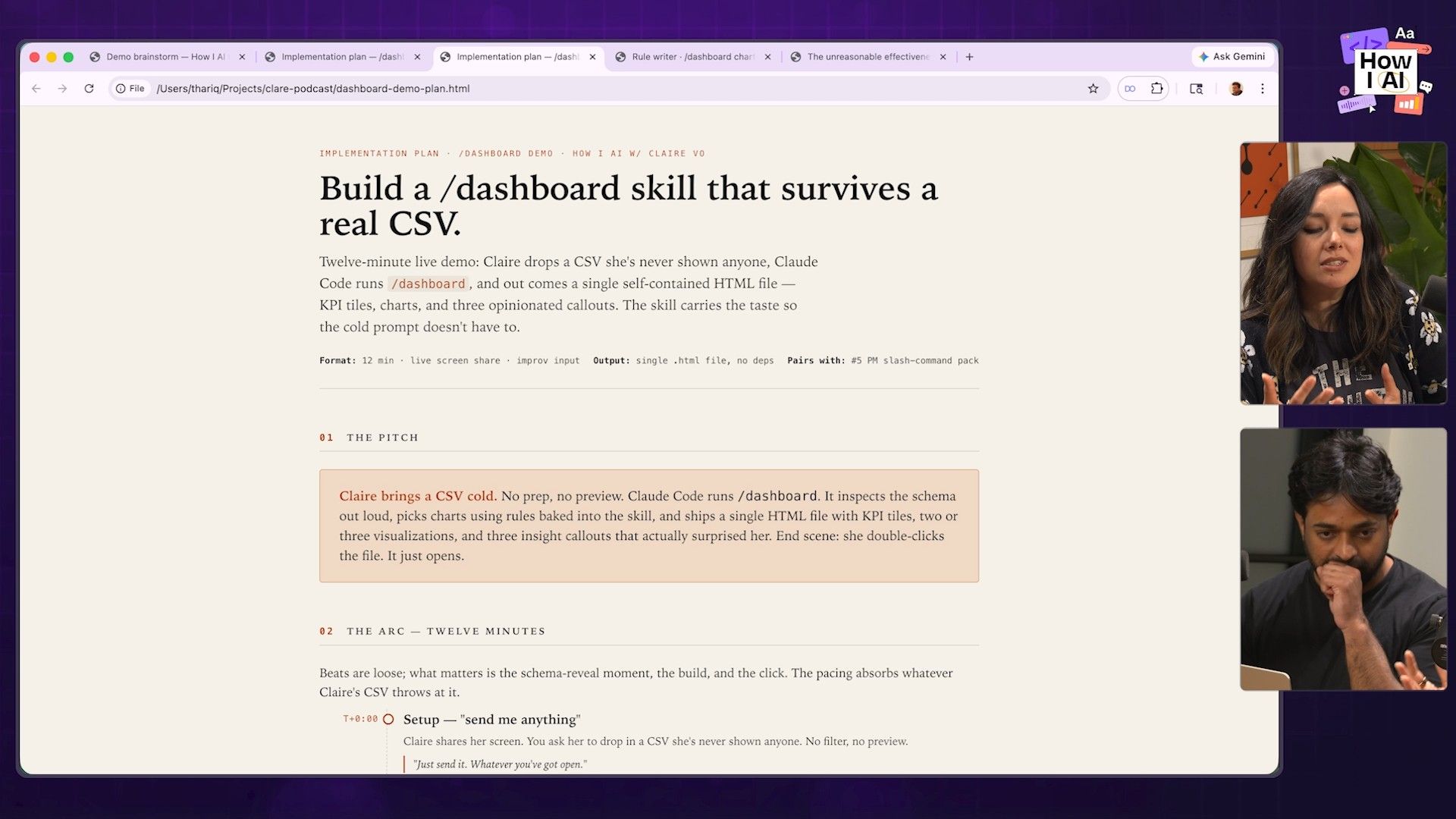1456x819 pixels.
Task: Click red text Claire brings a CSV cold
Action: coord(418,496)
